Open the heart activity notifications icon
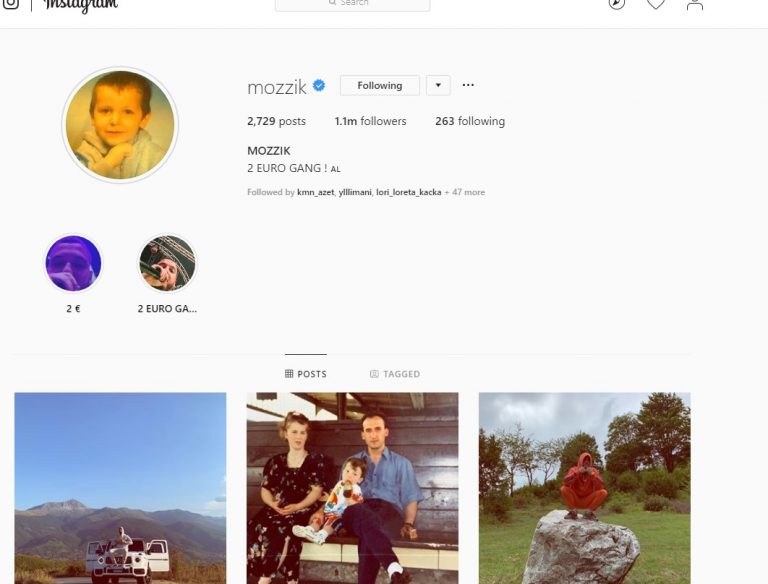The height and width of the screenshot is (584, 768). pos(655,4)
